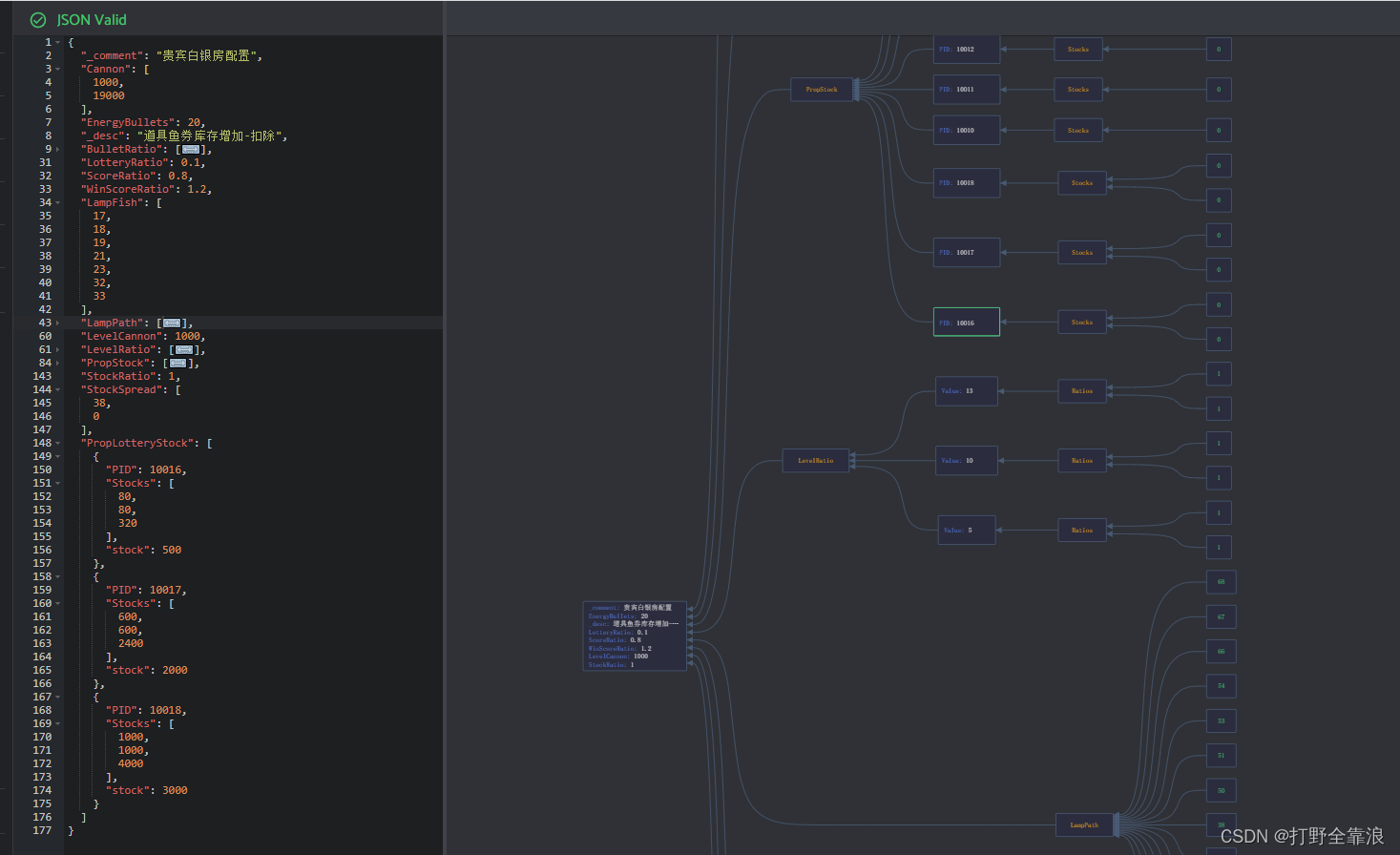Fold the Stocks array at line 151
Screen dimensions: 1400x855
coord(57,484)
